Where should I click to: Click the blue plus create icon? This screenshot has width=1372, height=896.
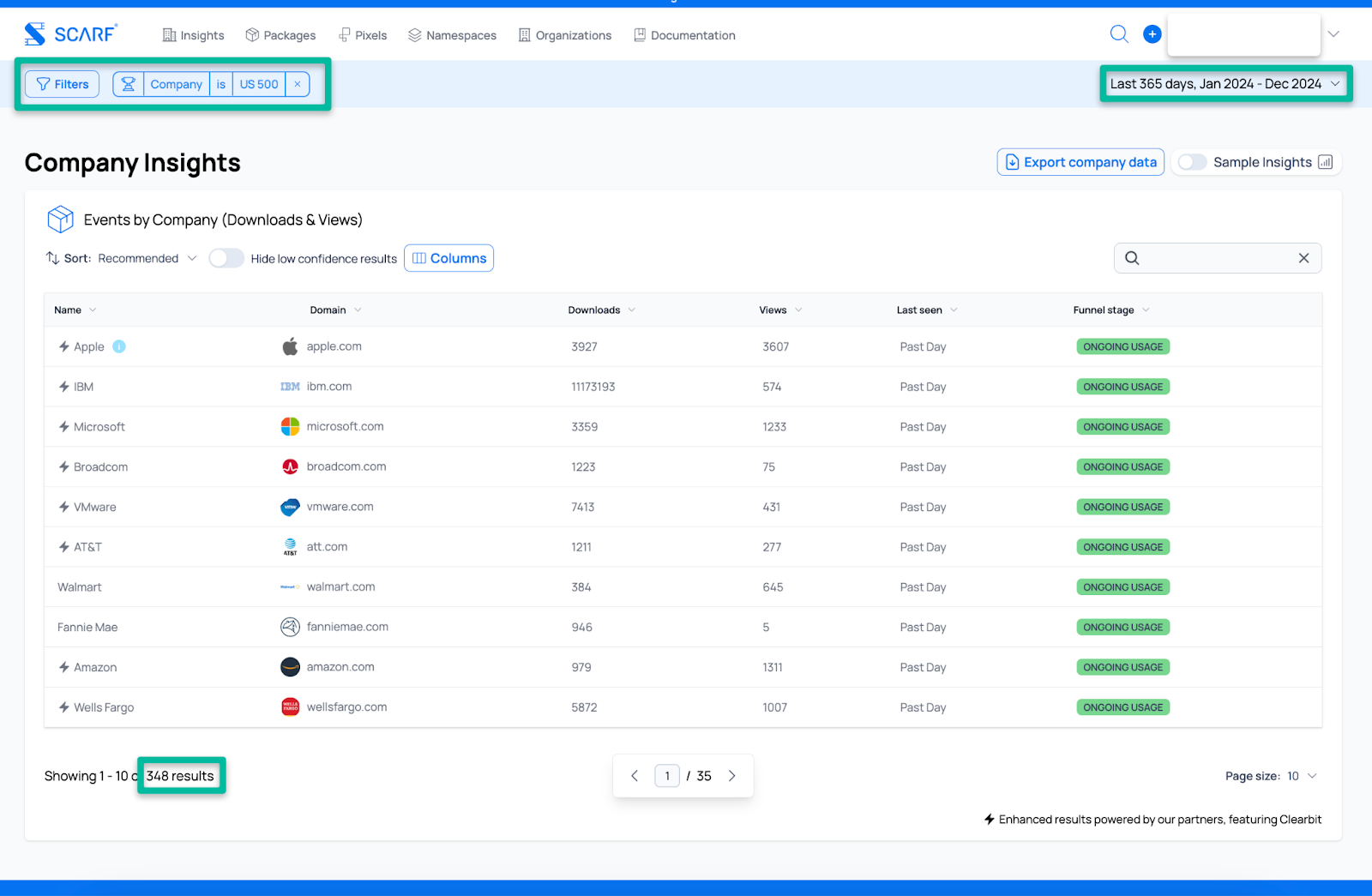click(x=1152, y=34)
